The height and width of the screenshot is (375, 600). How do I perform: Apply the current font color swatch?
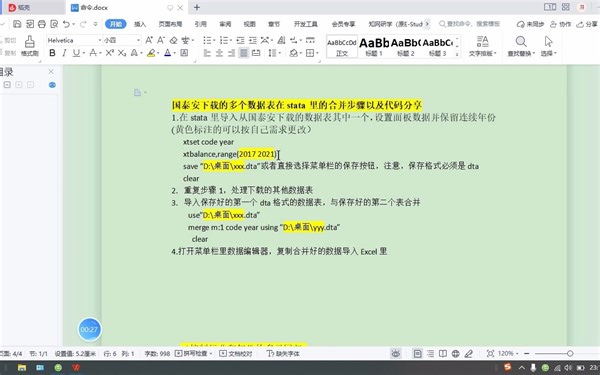coord(168,53)
